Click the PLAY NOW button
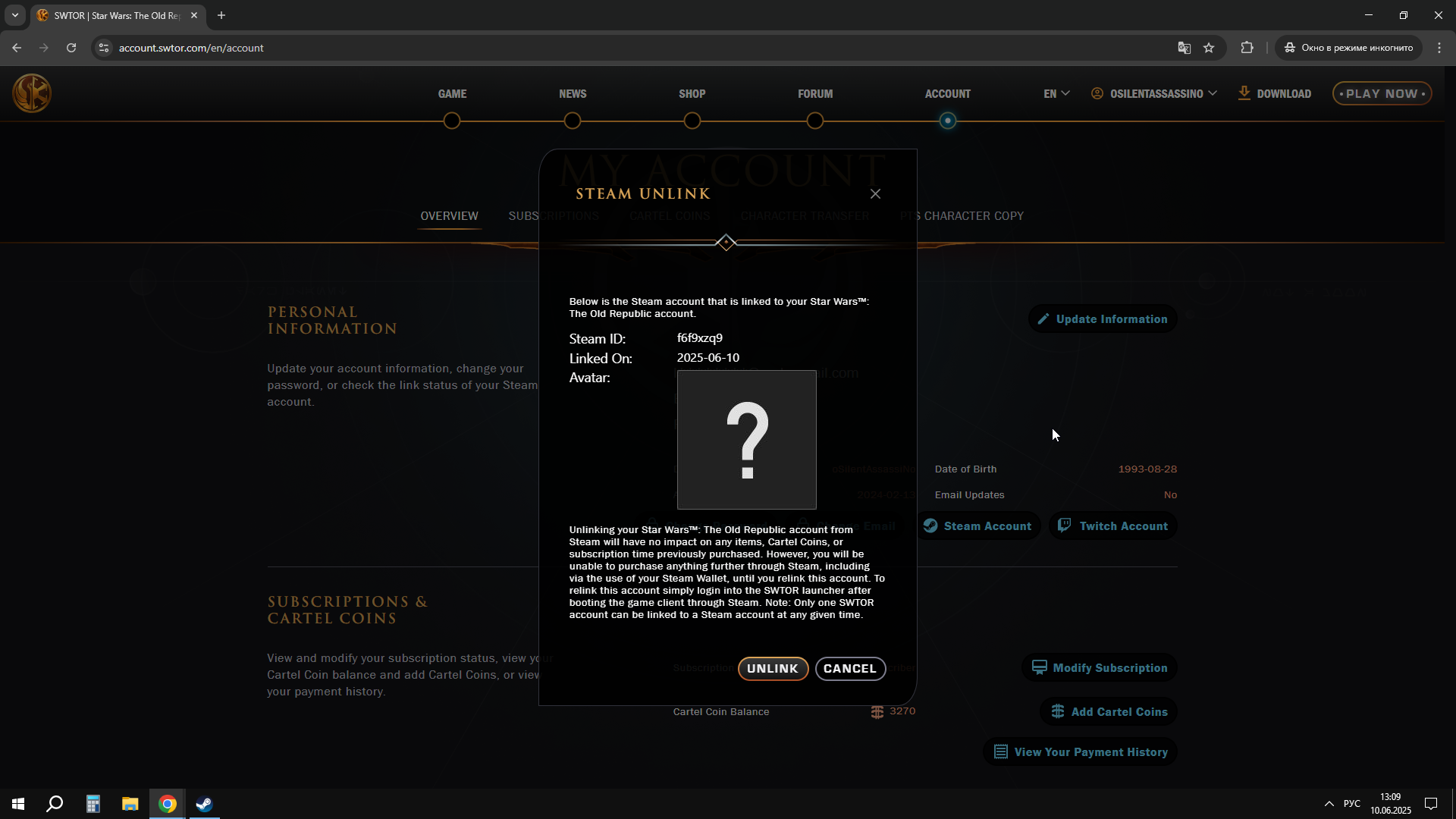 1382,94
